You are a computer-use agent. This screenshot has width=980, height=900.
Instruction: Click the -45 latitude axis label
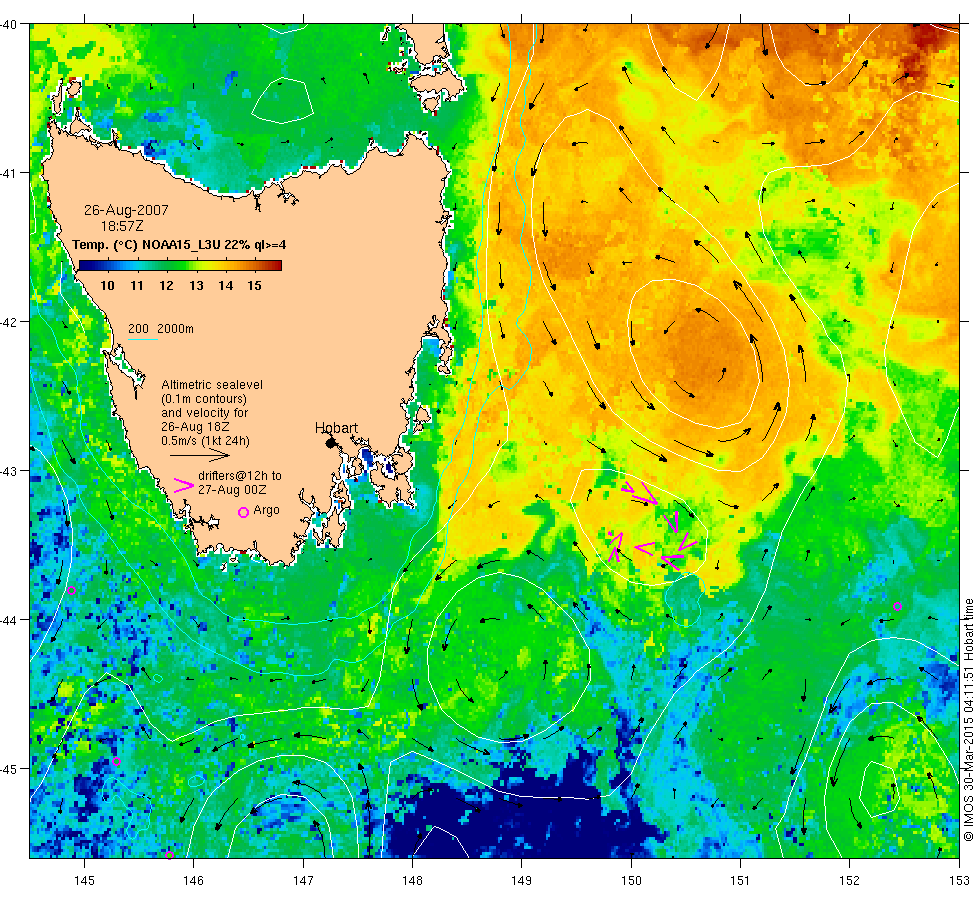coord(9,769)
